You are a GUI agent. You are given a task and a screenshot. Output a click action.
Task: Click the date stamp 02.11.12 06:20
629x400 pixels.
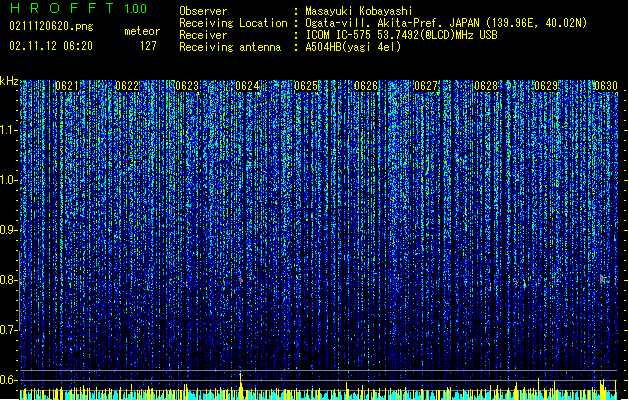[51, 46]
